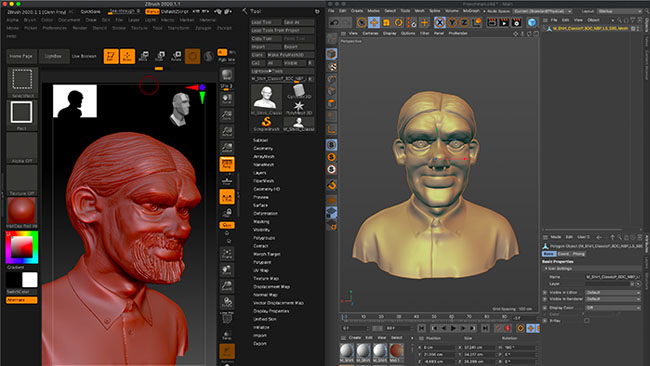Add a cube primitive in Cinema 4D

[532, 22]
